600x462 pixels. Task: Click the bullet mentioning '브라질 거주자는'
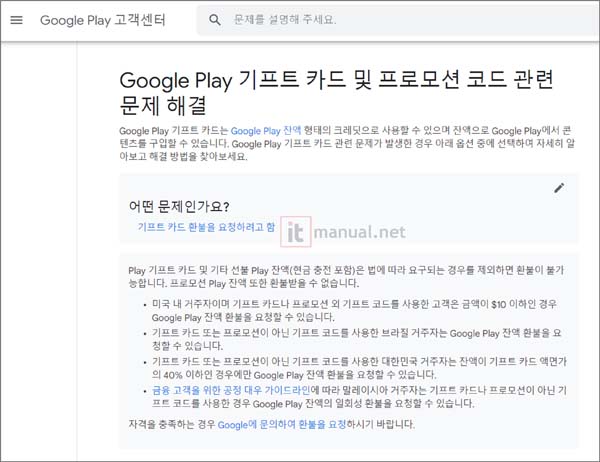(356, 340)
